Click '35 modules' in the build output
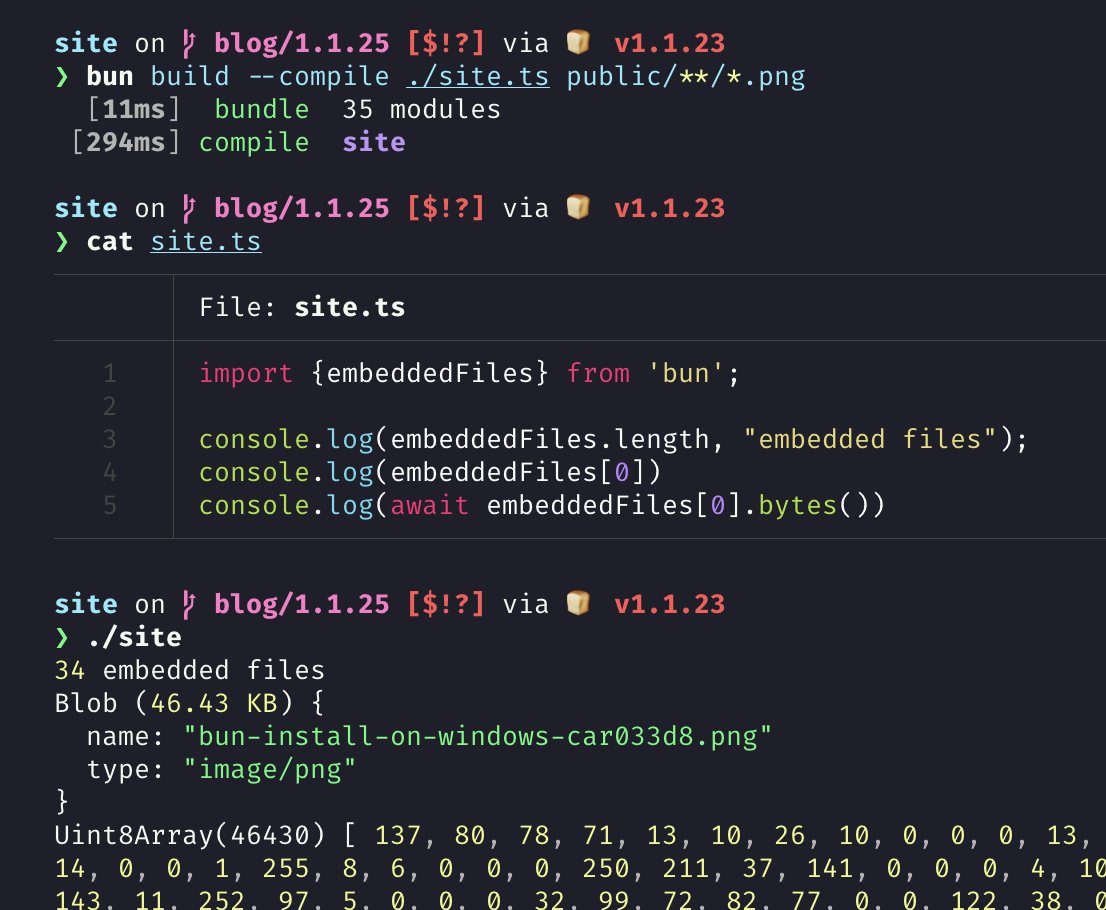The width and height of the screenshot is (1106, 910). [x=421, y=109]
